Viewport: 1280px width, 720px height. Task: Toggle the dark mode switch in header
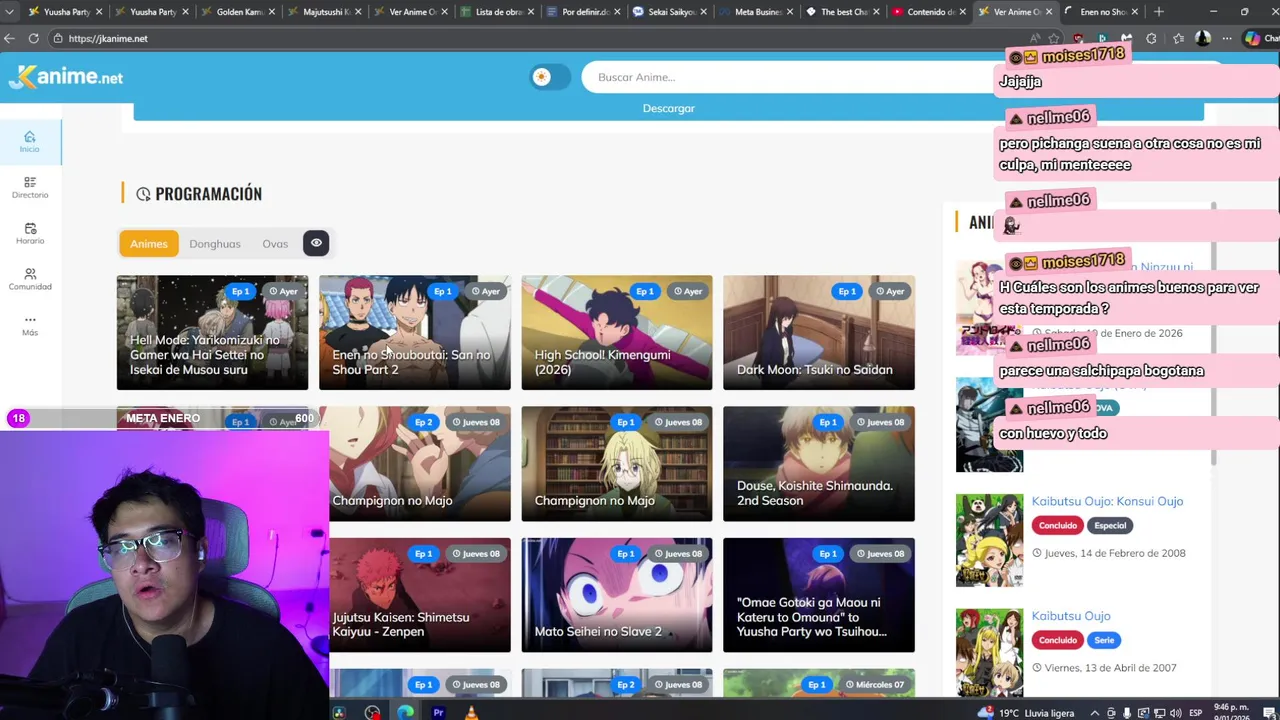click(549, 77)
